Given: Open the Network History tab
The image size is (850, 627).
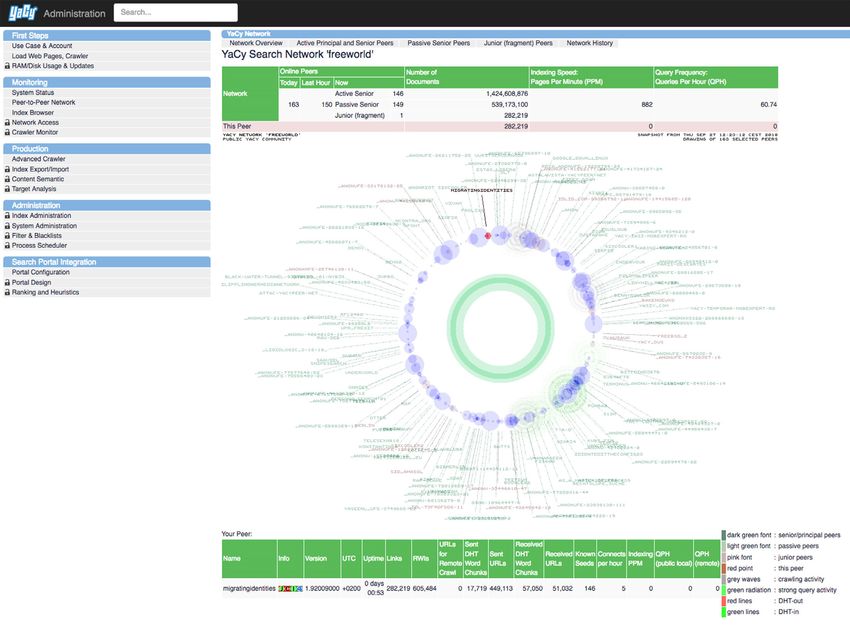Looking at the screenshot, I should coord(590,43).
